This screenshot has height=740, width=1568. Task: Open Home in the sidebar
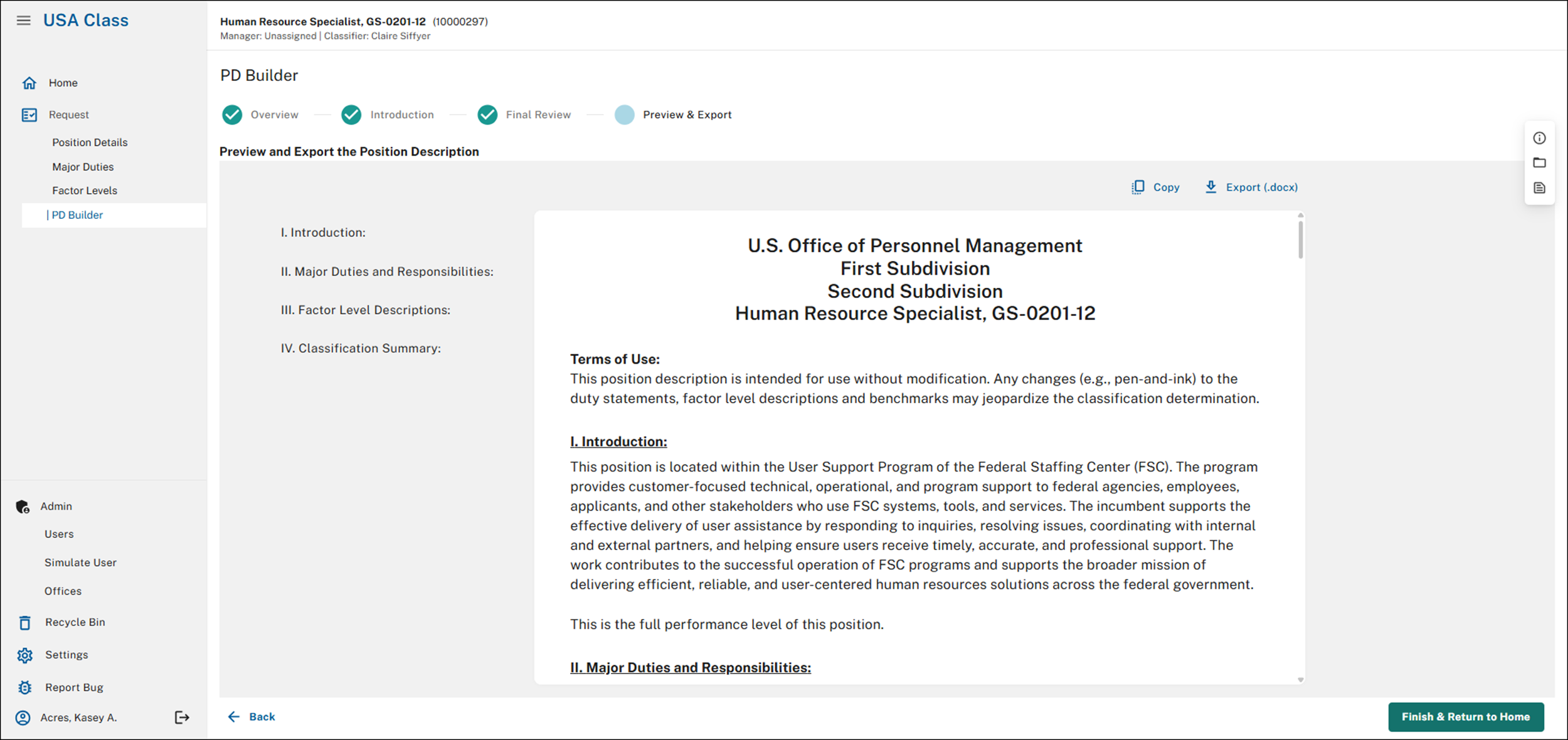(x=63, y=83)
